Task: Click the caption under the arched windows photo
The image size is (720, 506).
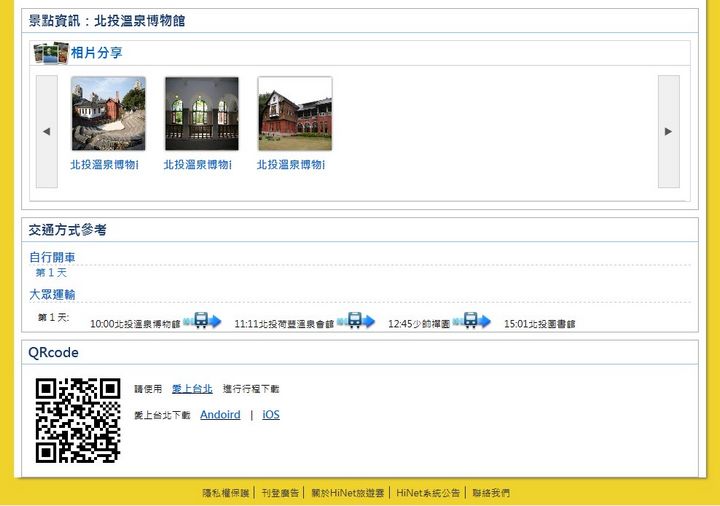Action: [x=197, y=164]
